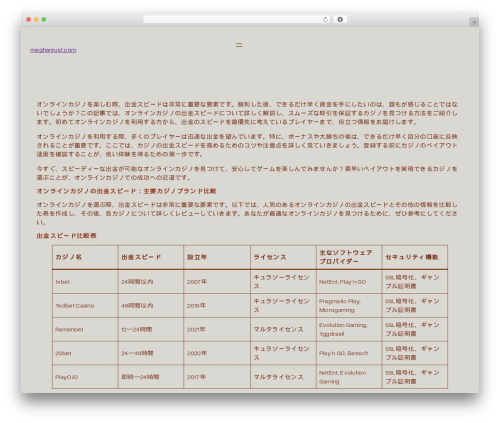Click the downloads button beside the address bar
The height and width of the screenshot is (423, 500).
340,20
